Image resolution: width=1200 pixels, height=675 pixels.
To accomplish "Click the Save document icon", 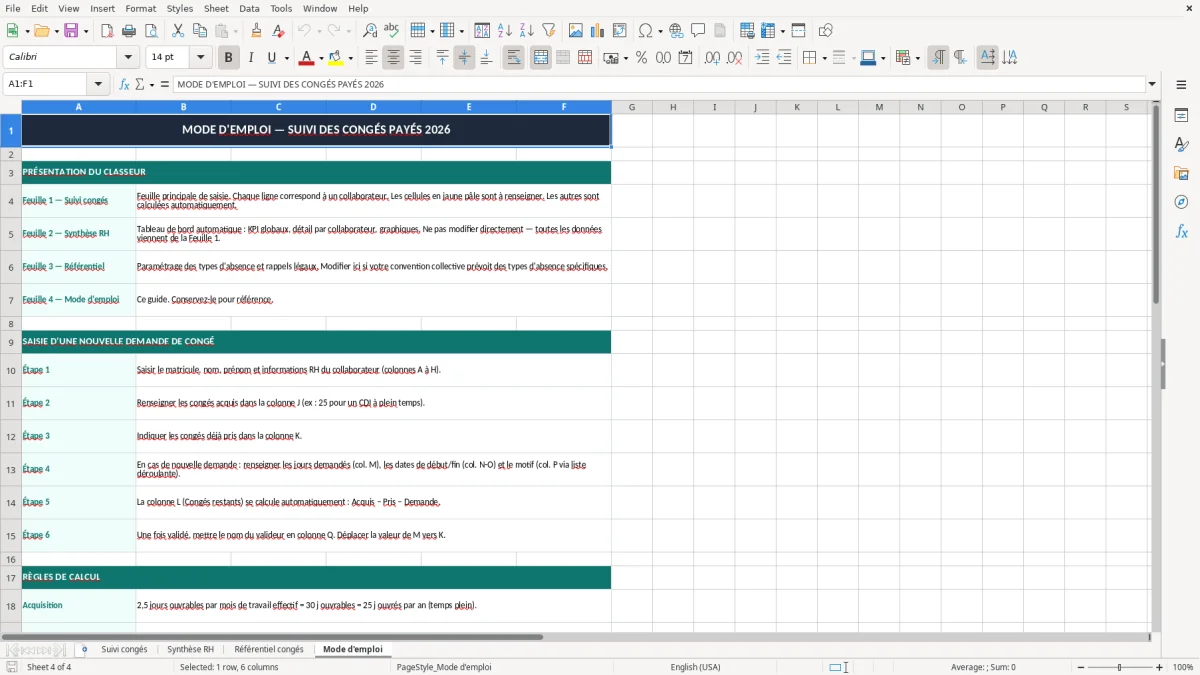I will click(x=71, y=31).
